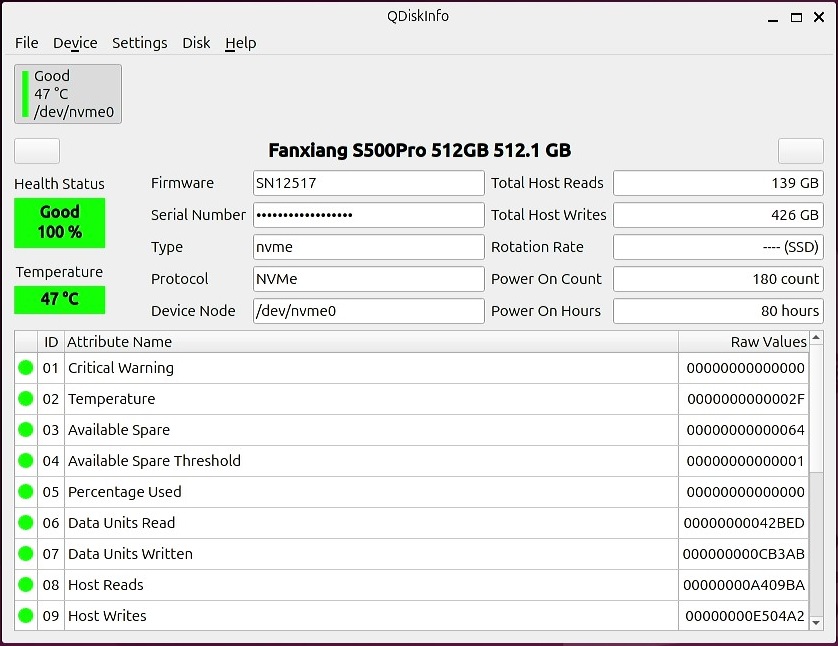
Task: Click the Total Host Reads field 139 GB
Action: pyautogui.click(x=718, y=183)
